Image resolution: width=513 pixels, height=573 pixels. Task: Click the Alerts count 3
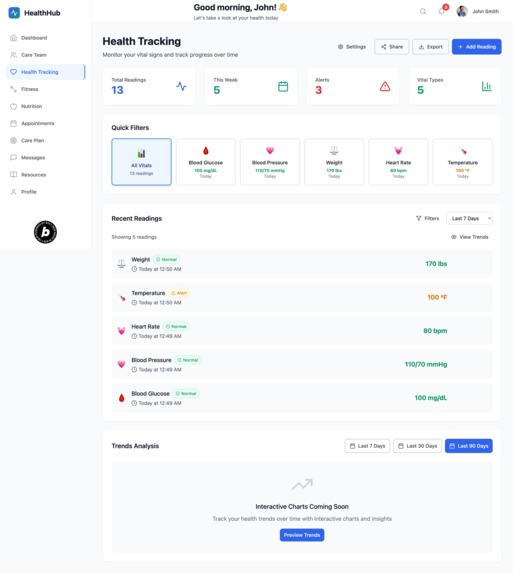[x=319, y=90]
